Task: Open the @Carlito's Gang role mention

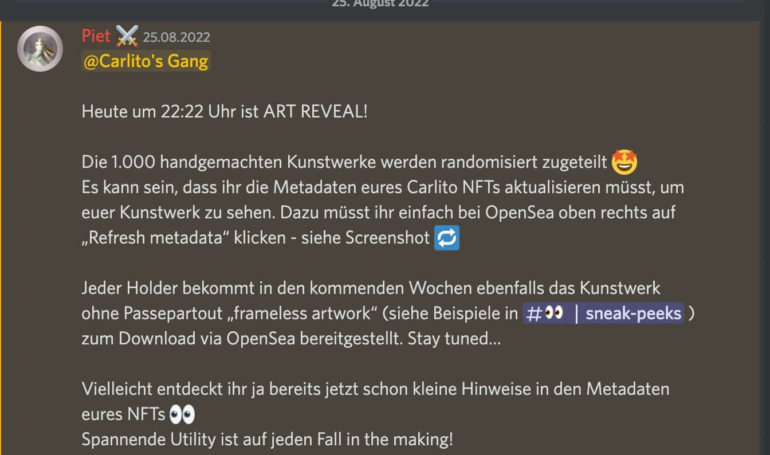Action: pos(146,61)
